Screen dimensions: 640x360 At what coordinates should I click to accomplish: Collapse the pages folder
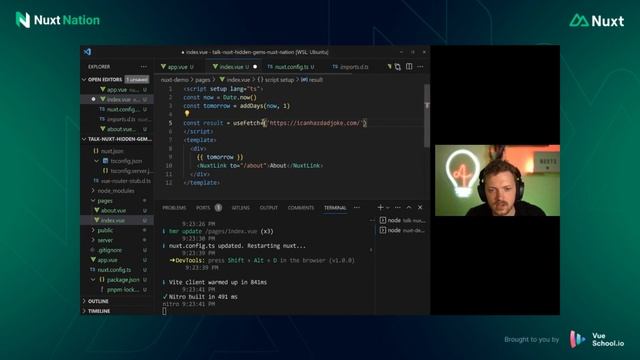(93, 200)
